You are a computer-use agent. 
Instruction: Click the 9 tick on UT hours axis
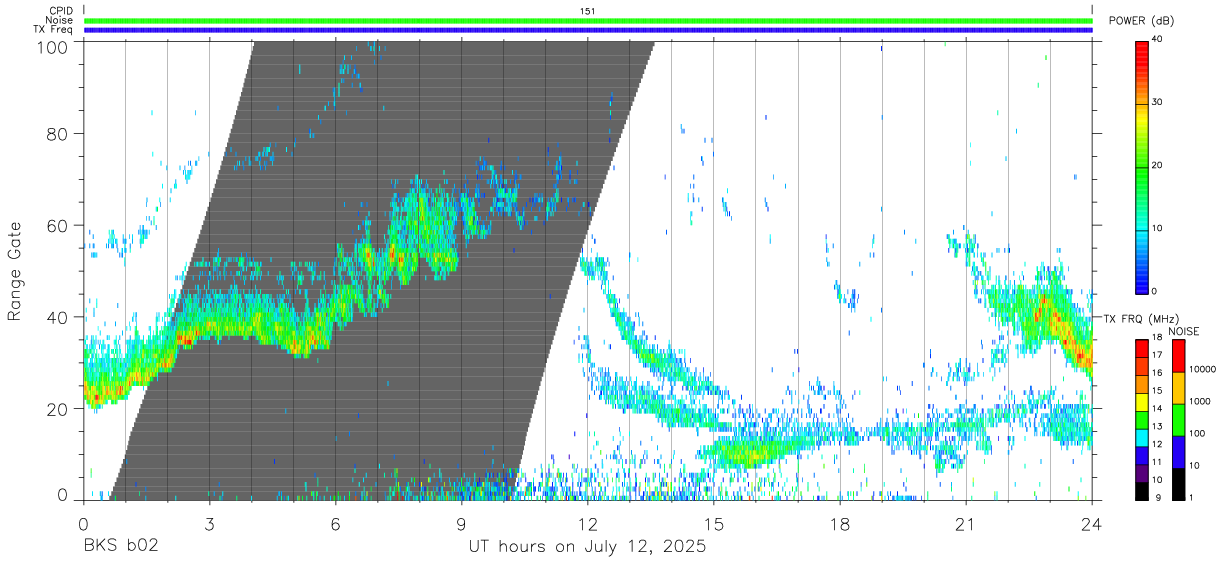click(462, 524)
